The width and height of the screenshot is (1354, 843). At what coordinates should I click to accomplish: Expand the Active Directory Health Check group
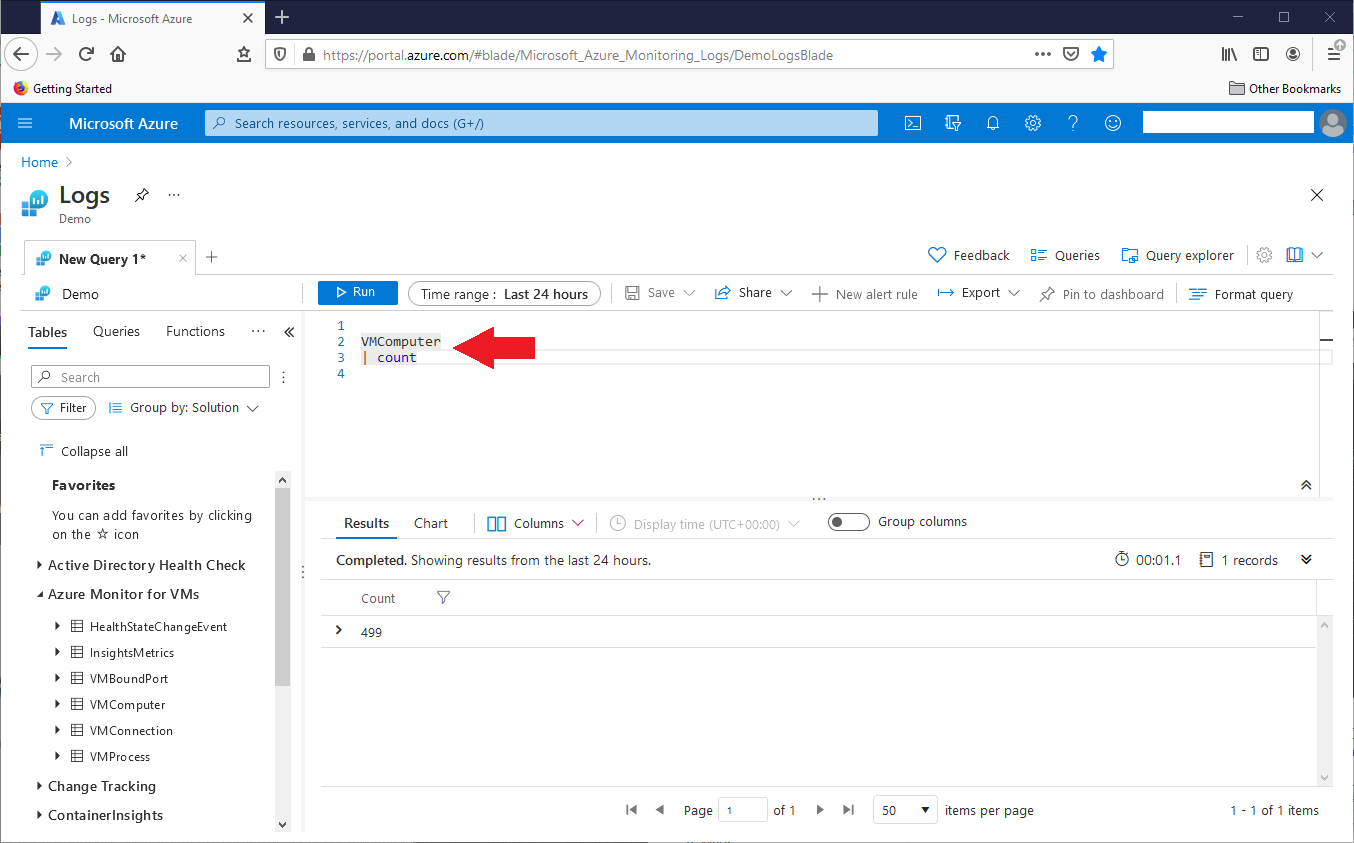pos(39,565)
